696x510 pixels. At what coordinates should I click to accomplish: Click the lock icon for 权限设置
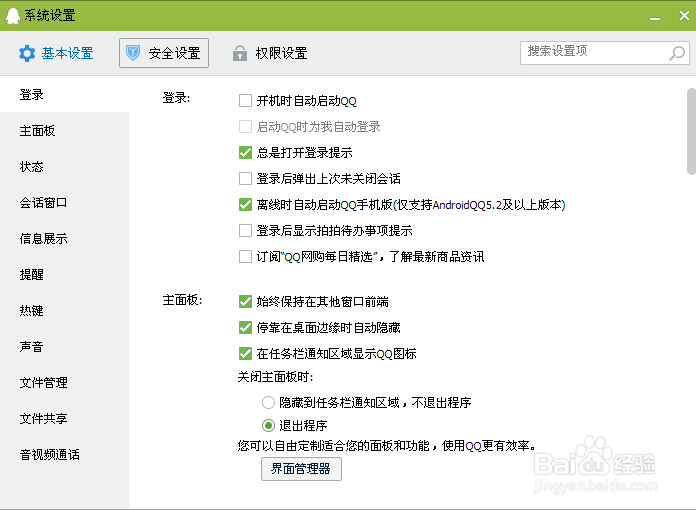click(240, 53)
